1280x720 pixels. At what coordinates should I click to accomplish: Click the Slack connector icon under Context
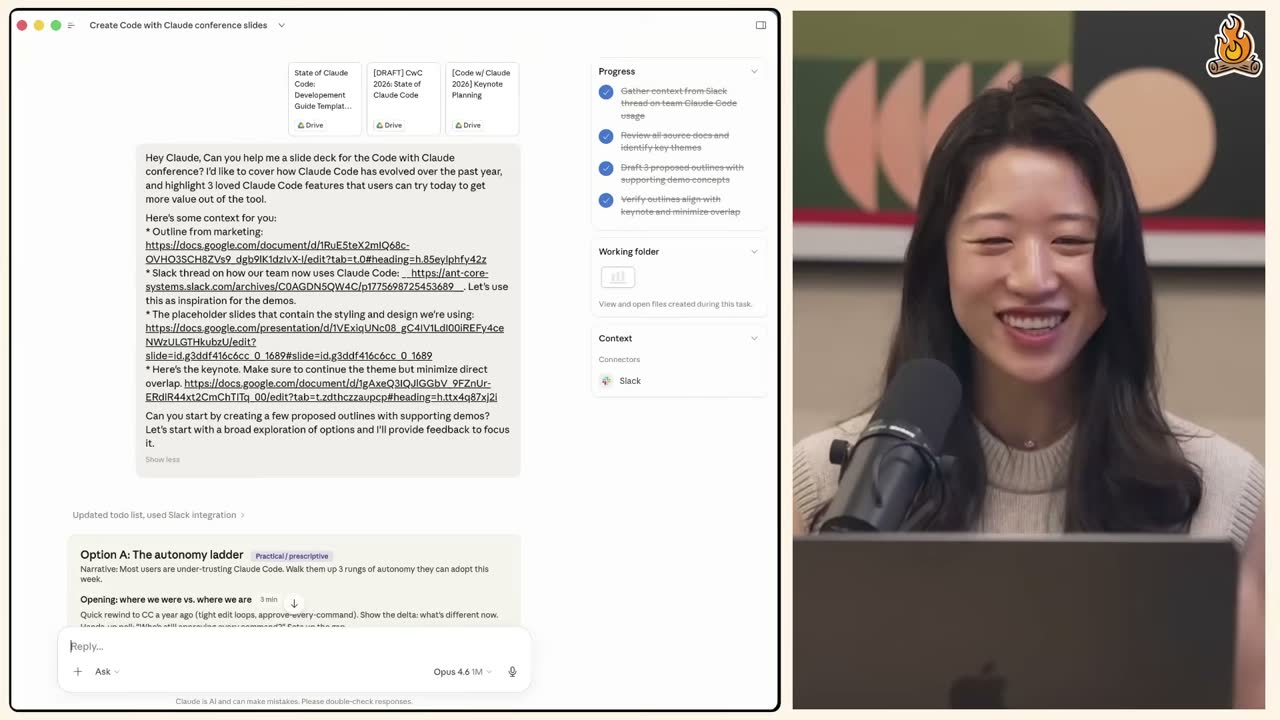pos(606,381)
